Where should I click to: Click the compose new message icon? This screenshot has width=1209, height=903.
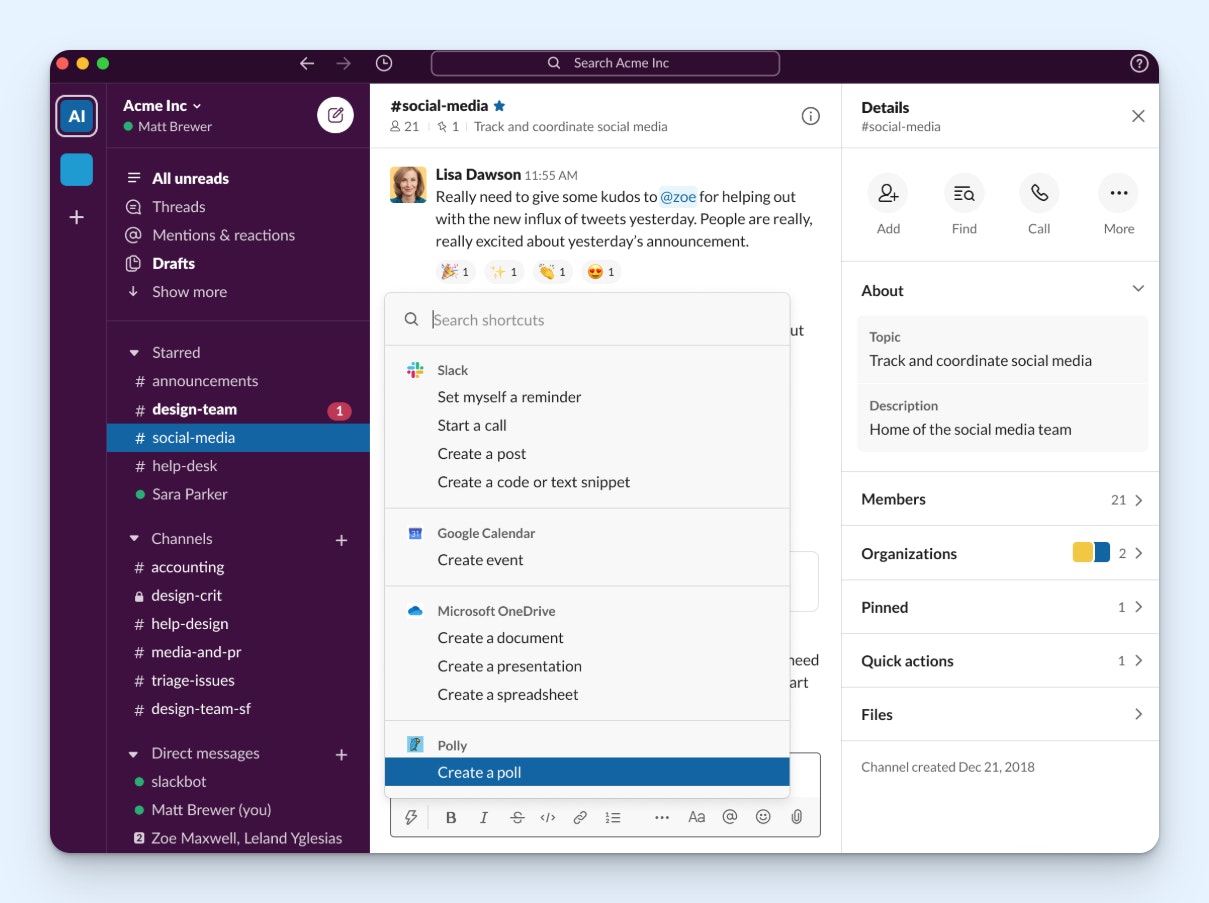tap(335, 115)
